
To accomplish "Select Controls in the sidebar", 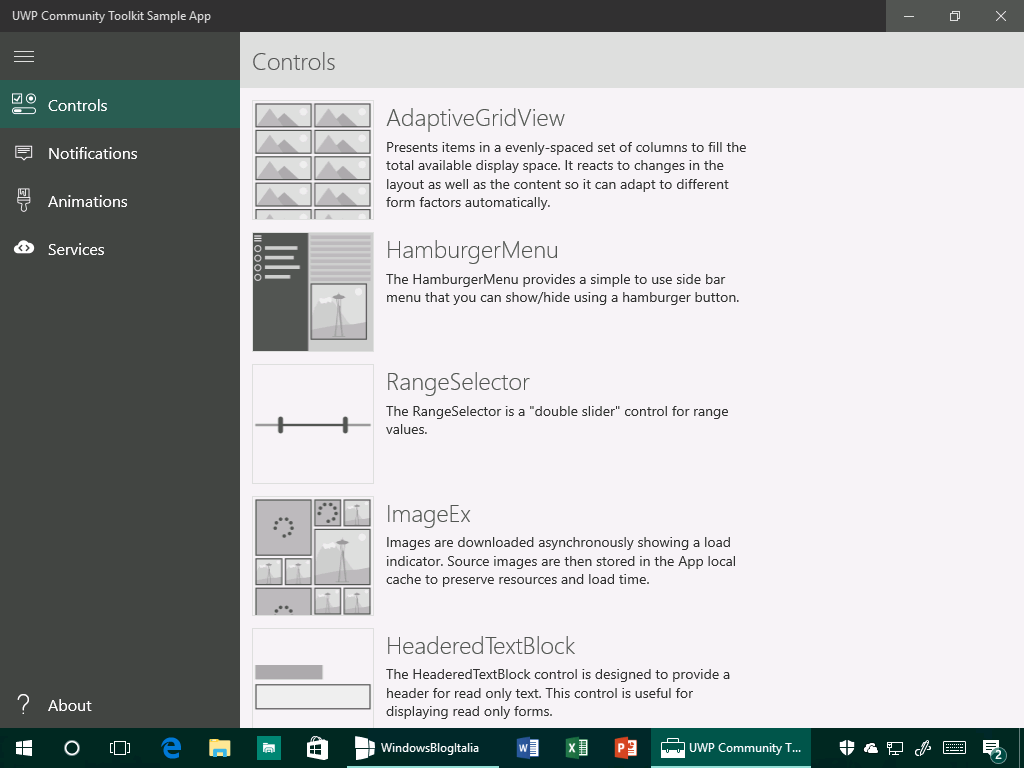I will [x=120, y=104].
